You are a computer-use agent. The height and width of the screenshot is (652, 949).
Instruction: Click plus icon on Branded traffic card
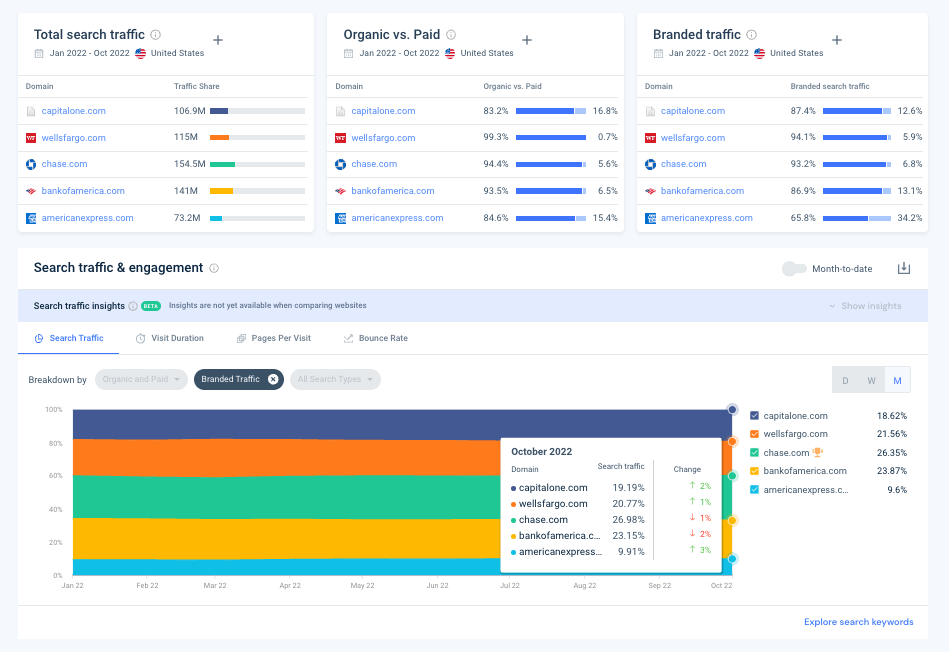click(x=836, y=40)
